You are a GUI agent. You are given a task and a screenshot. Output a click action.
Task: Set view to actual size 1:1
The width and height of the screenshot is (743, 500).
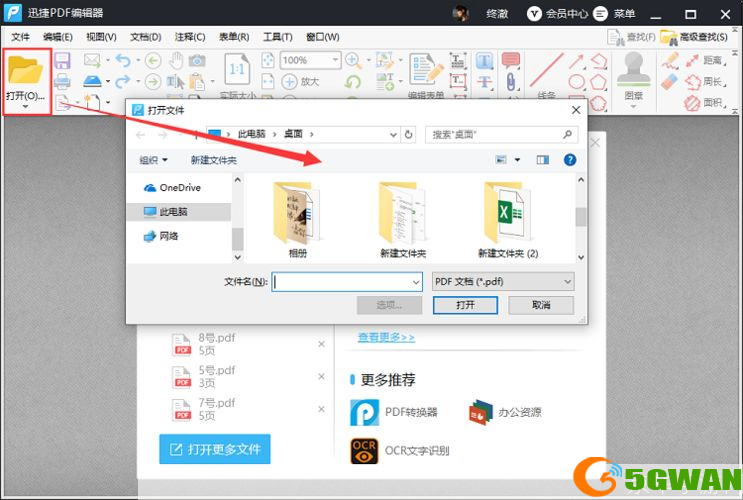237,69
